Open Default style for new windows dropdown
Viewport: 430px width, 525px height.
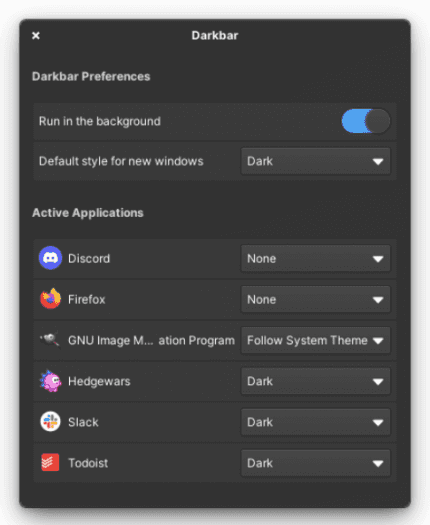coord(315,161)
